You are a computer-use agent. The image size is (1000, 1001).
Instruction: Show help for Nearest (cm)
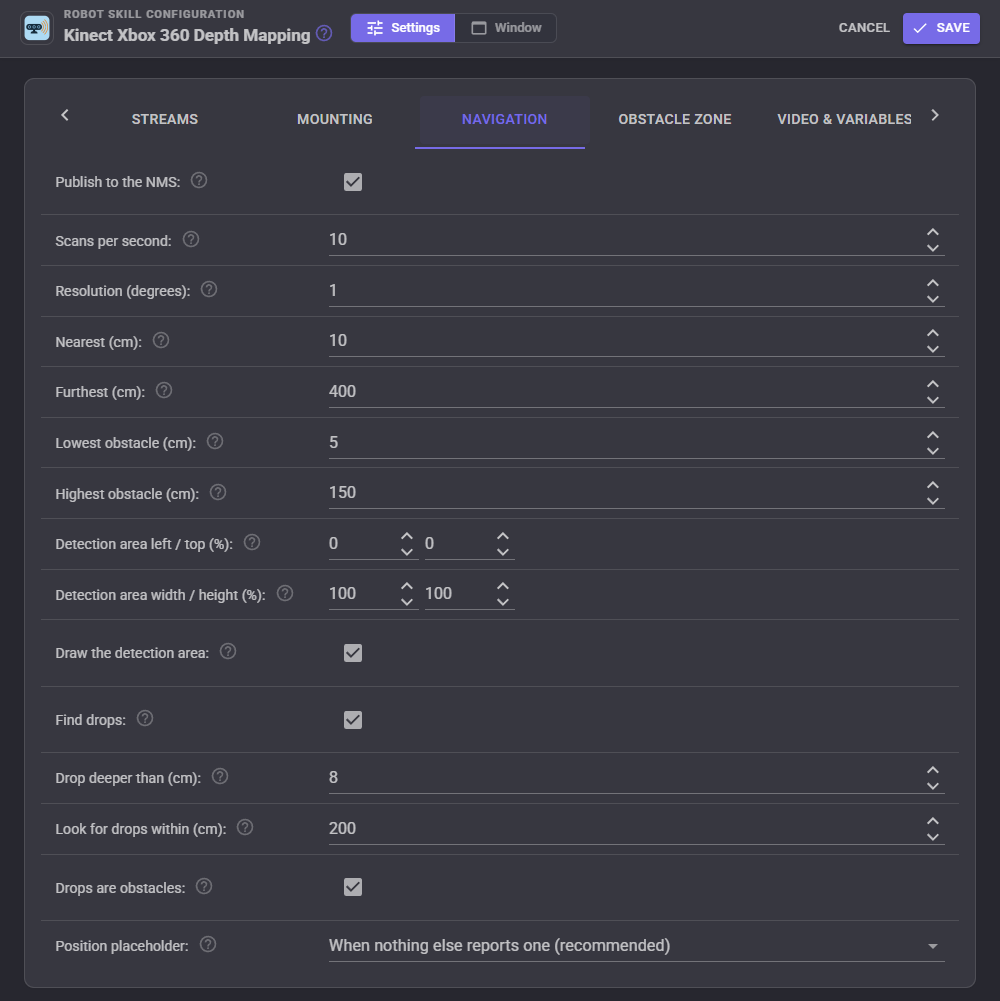[161, 340]
